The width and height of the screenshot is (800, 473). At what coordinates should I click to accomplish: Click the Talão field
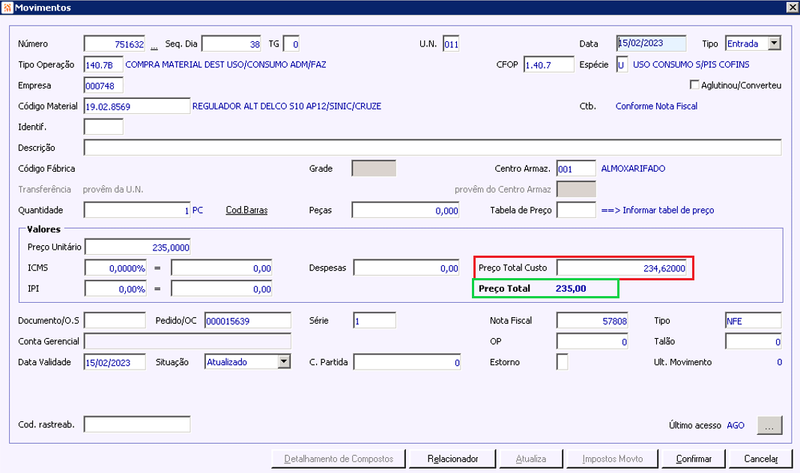(x=753, y=341)
